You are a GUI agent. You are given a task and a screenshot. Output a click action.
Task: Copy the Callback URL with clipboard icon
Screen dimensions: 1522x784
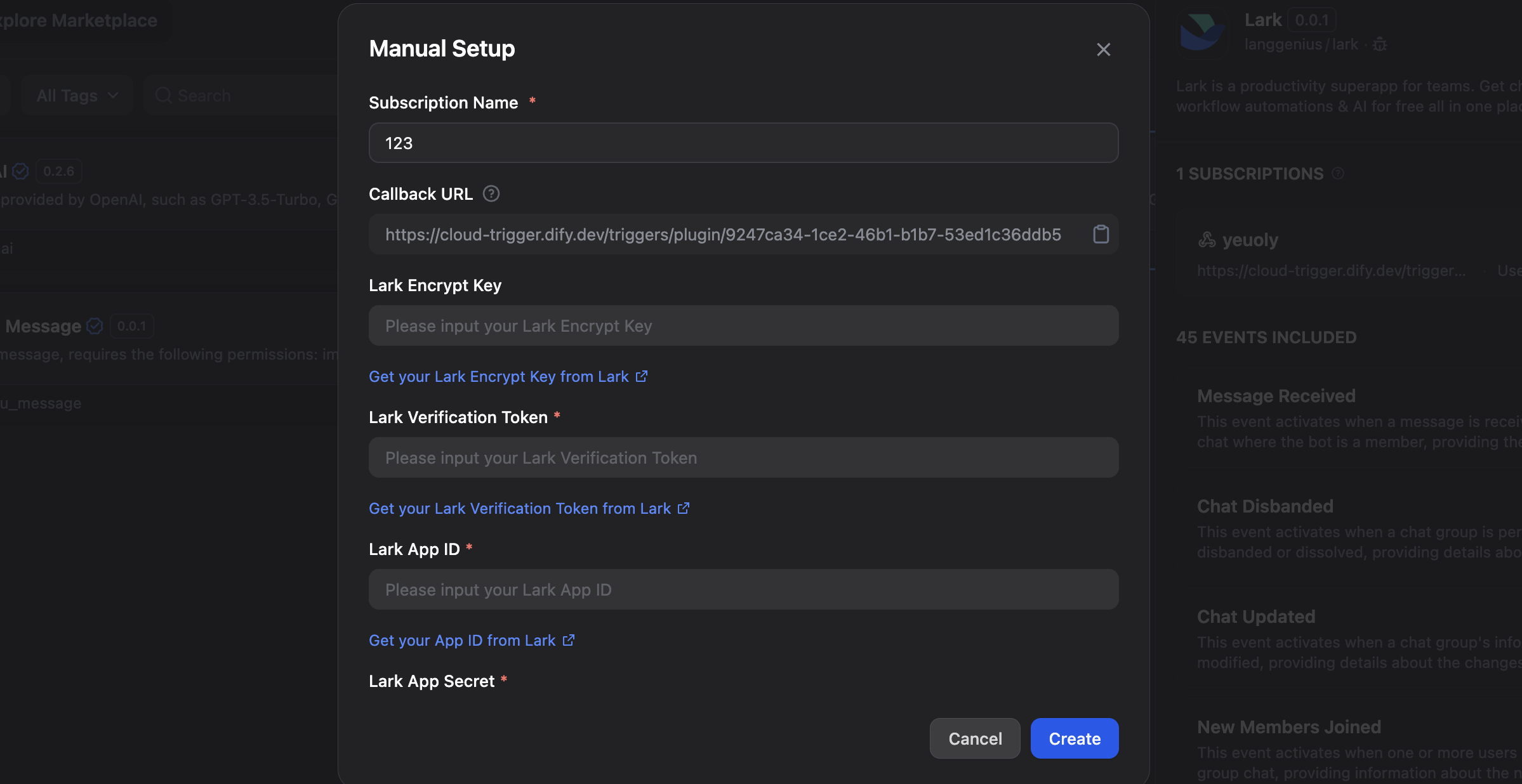[1101, 234]
